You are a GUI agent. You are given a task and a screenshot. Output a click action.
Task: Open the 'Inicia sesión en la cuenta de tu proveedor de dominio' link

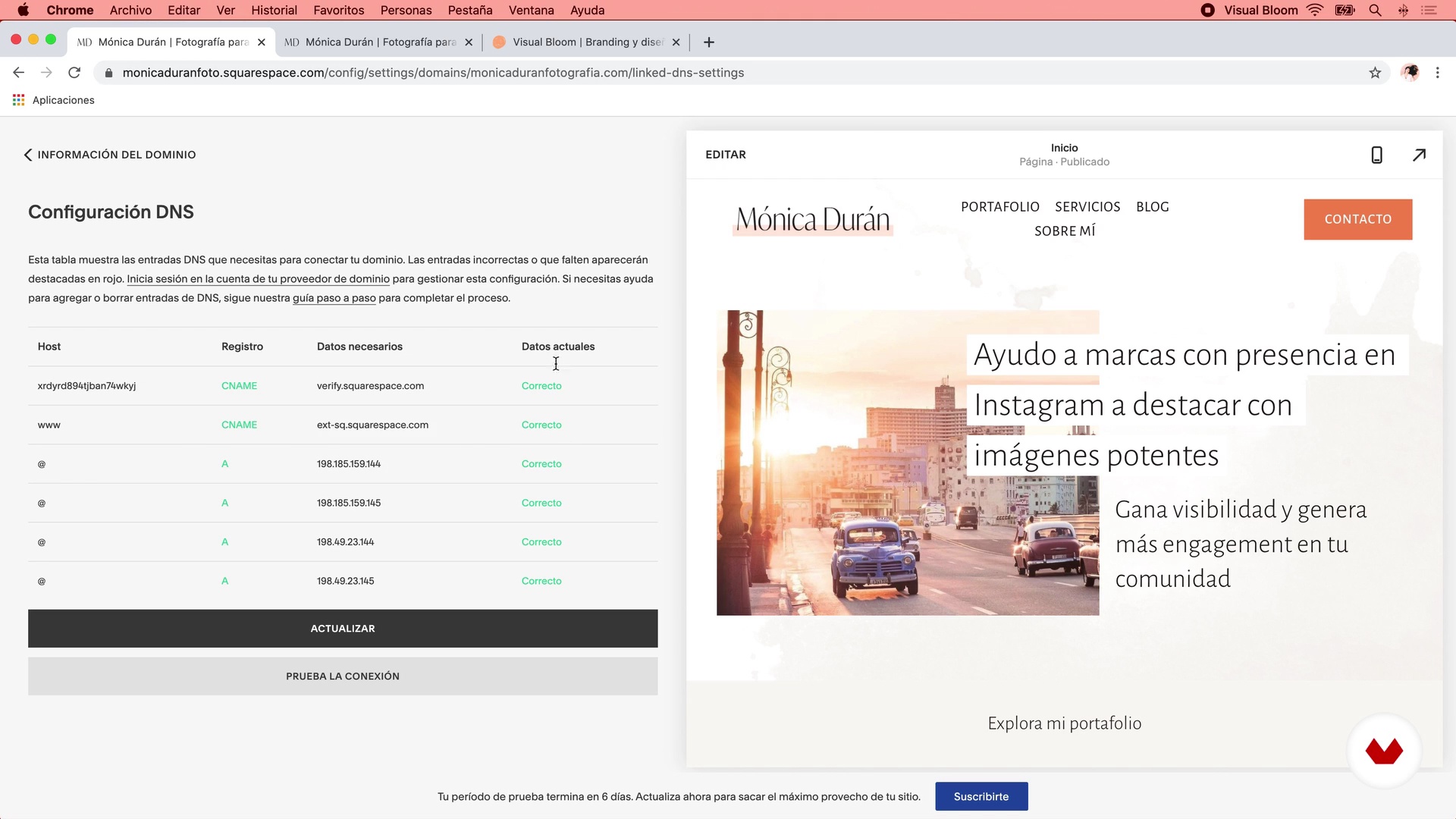pyautogui.click(x=258, y=279)
